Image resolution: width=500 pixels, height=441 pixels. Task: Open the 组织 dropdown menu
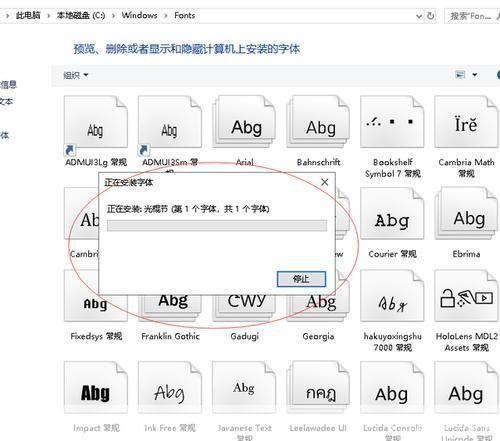point(76,75)
